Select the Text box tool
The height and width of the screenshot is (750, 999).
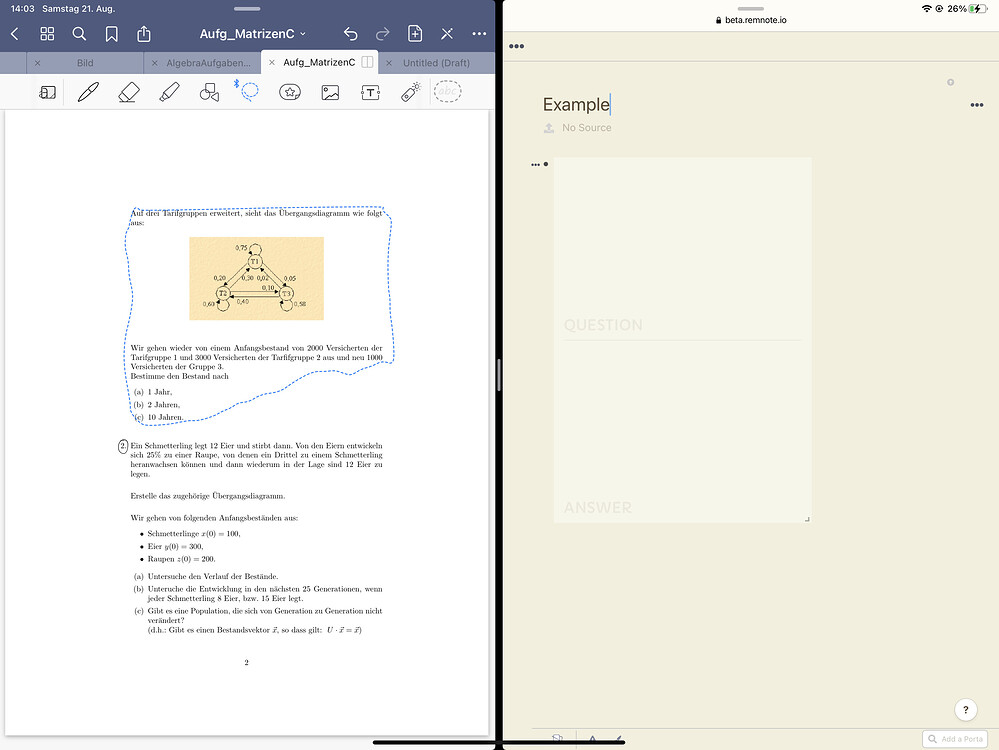click(x=371, y=91)
